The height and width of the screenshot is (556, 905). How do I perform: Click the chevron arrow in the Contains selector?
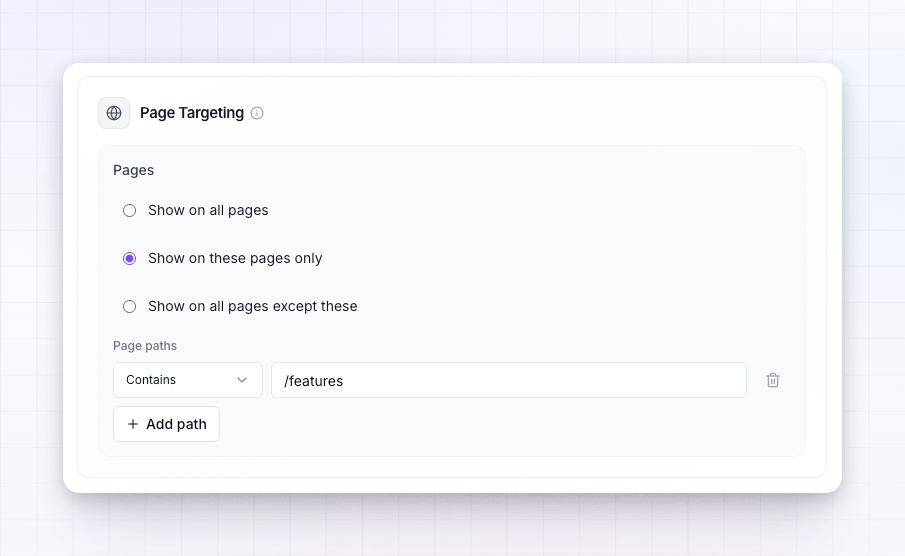(242, 380)
